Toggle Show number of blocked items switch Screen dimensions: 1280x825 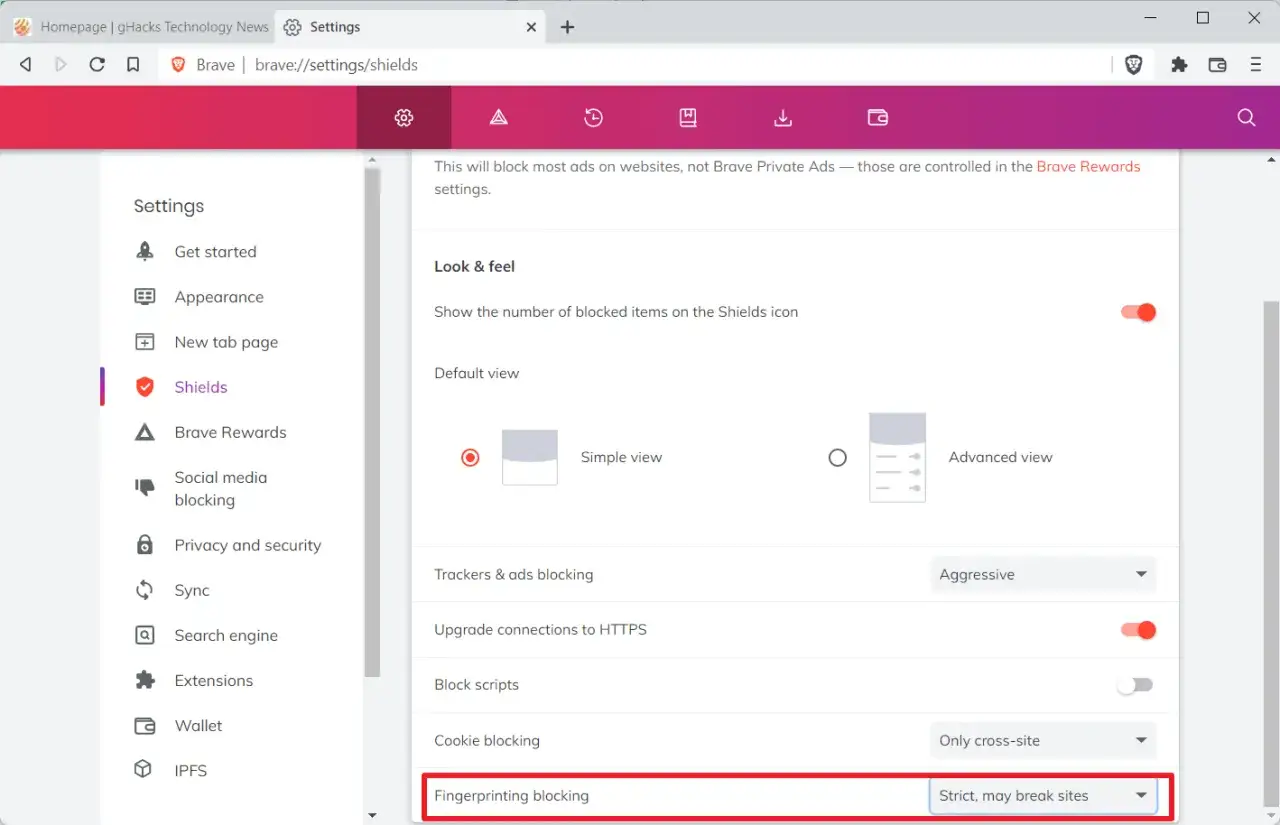click(1138, 313)
